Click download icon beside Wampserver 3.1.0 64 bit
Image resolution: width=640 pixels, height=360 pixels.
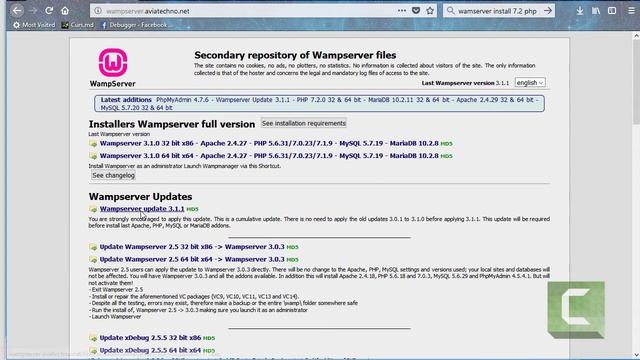[x=93, y=156]
